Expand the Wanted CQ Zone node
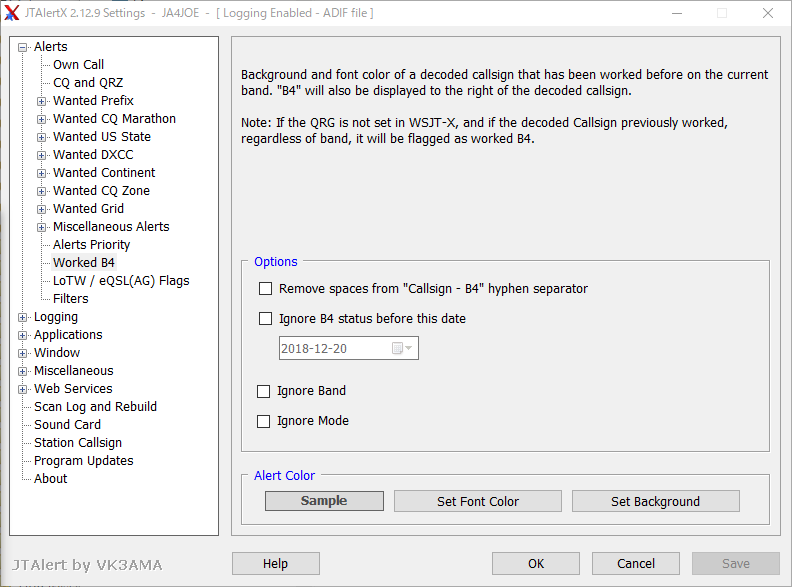Screen dimensions: 792x587 pos(41,191)
